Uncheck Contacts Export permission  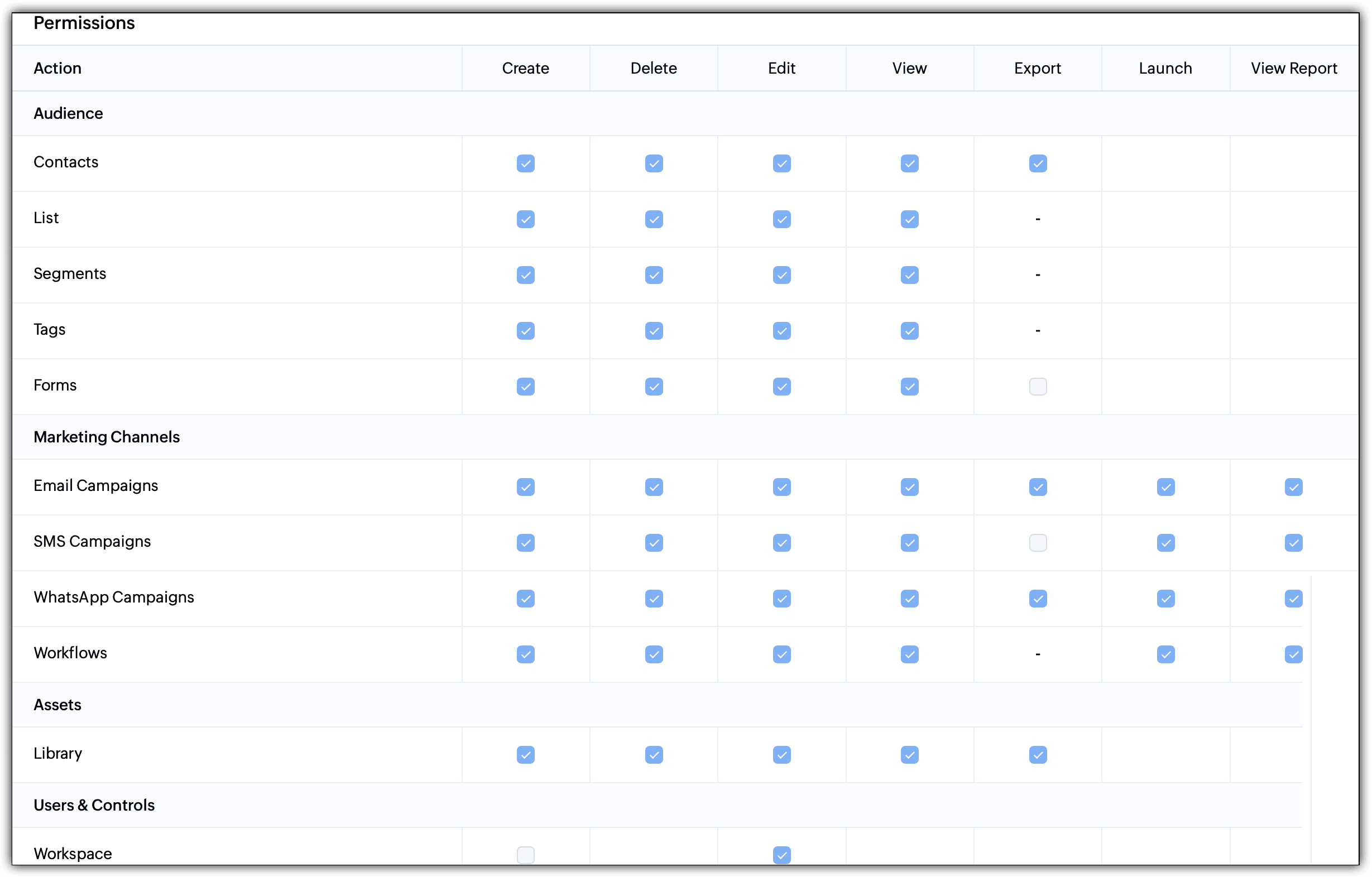pos(1038,163)
